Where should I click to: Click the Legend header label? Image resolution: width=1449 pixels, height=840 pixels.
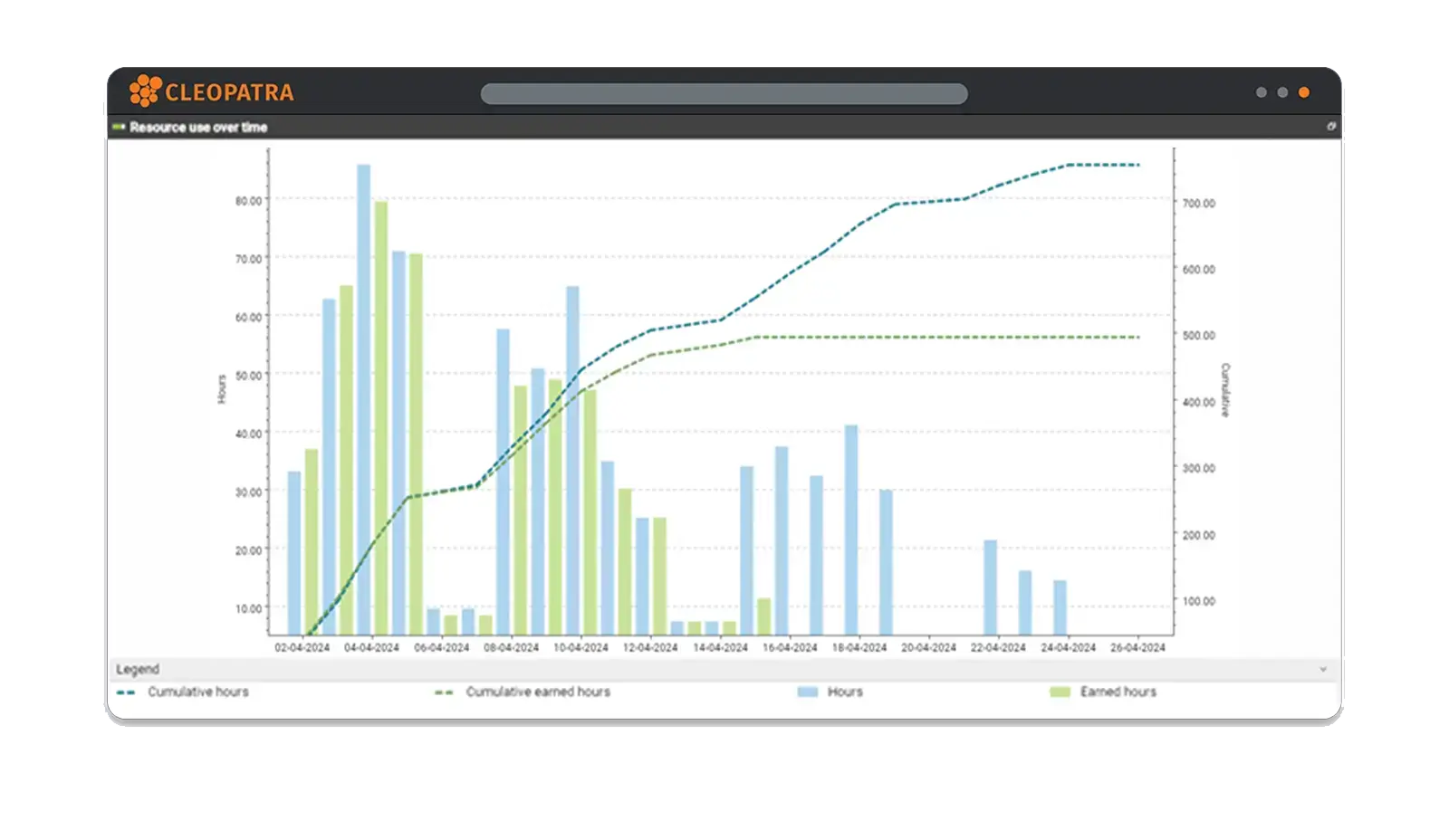138,670
